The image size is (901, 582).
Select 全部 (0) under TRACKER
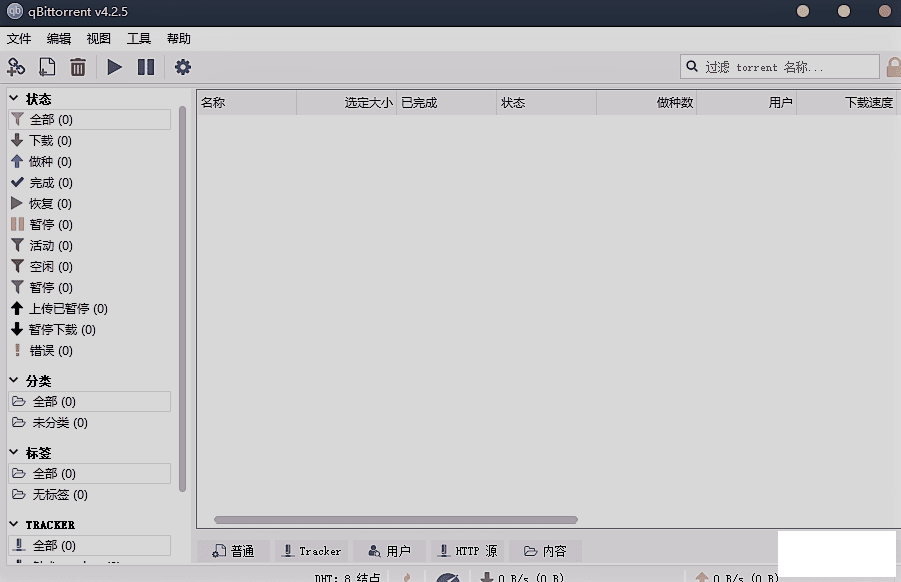coord(90,546)
